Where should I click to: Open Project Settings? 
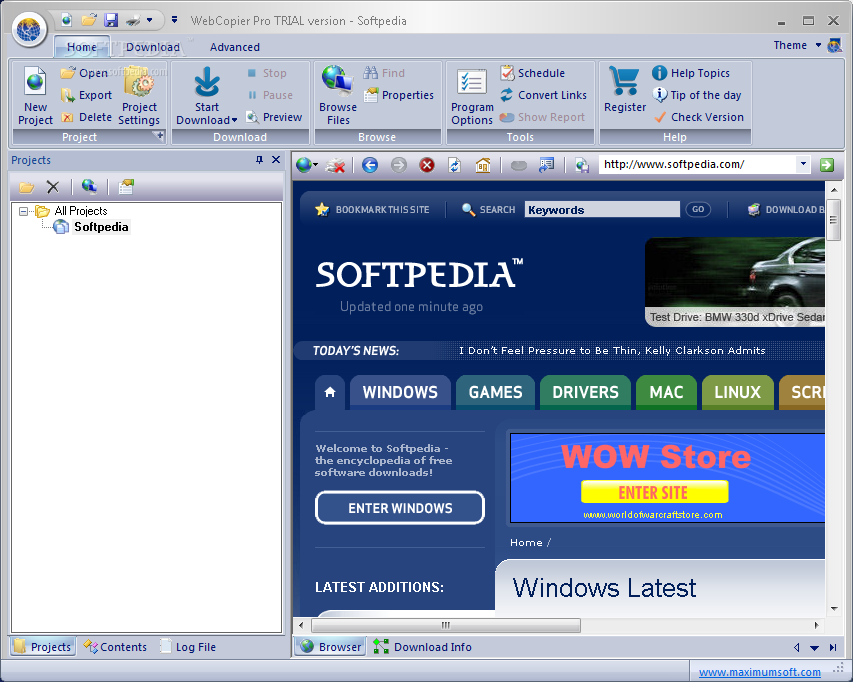[x=139, y=96]
